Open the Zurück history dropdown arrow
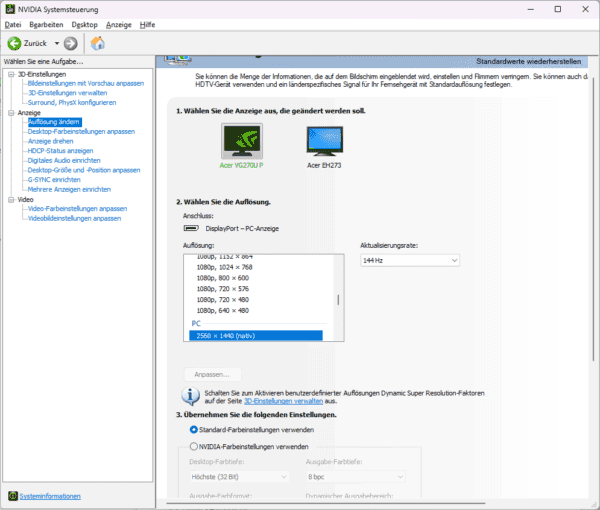 [57, 43]
